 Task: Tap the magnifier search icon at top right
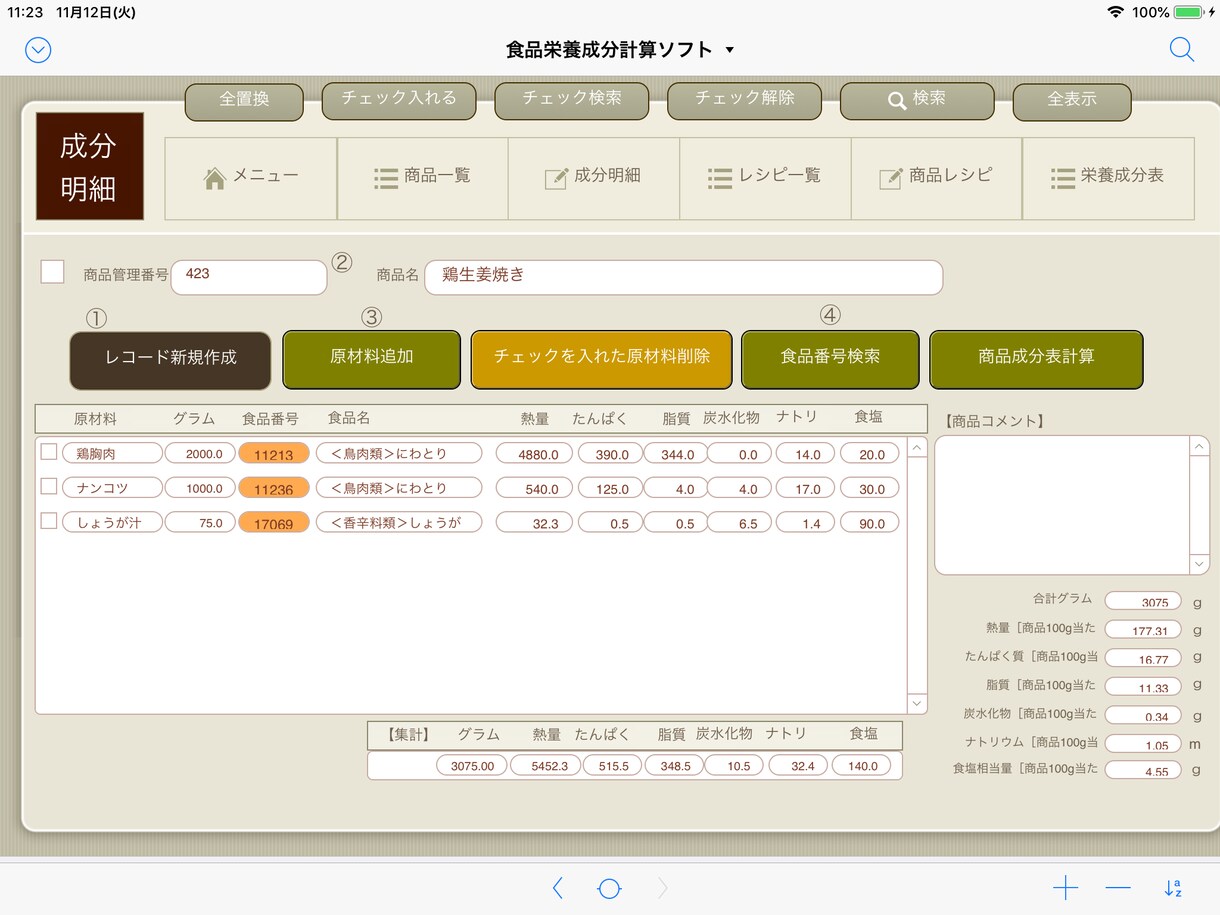[1182, 50]
